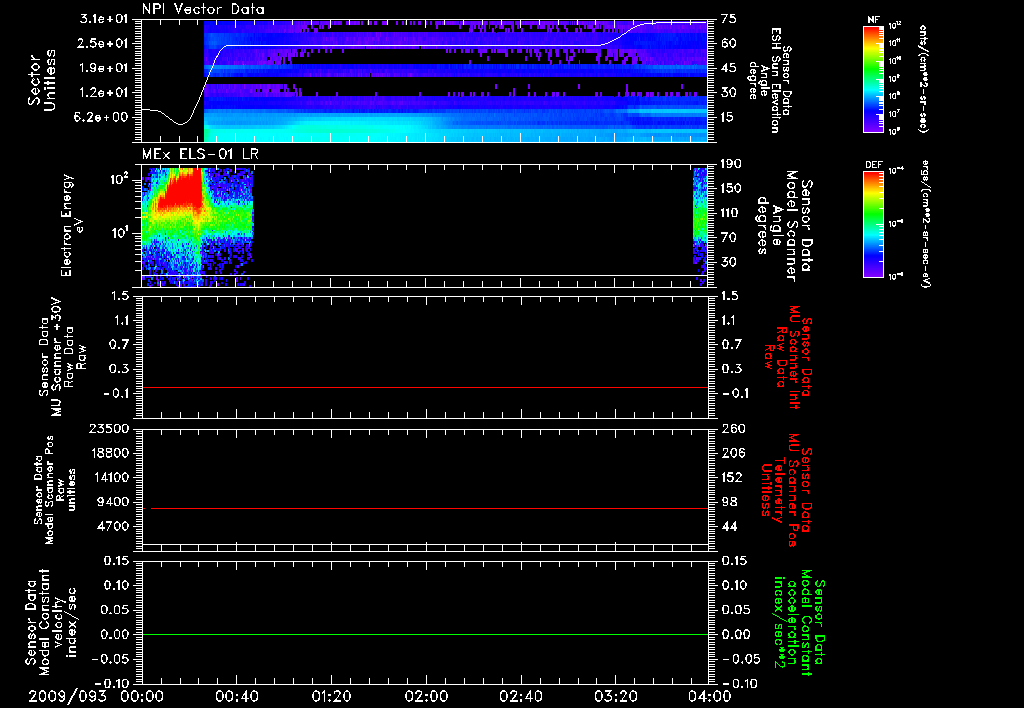The width and height of the screenshot is (1024, 708).
Task: Click the "1.2e+01" sector tick value
Action: pyautogui.click(x=104, y=93)
